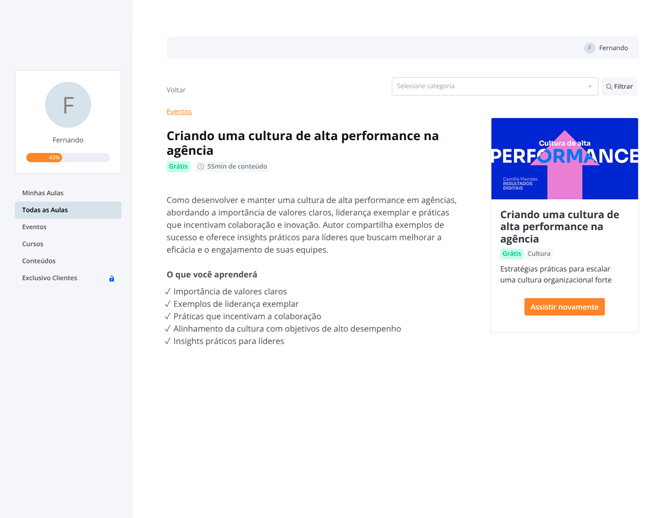Click the Voltar link

[x=176, y=90]
